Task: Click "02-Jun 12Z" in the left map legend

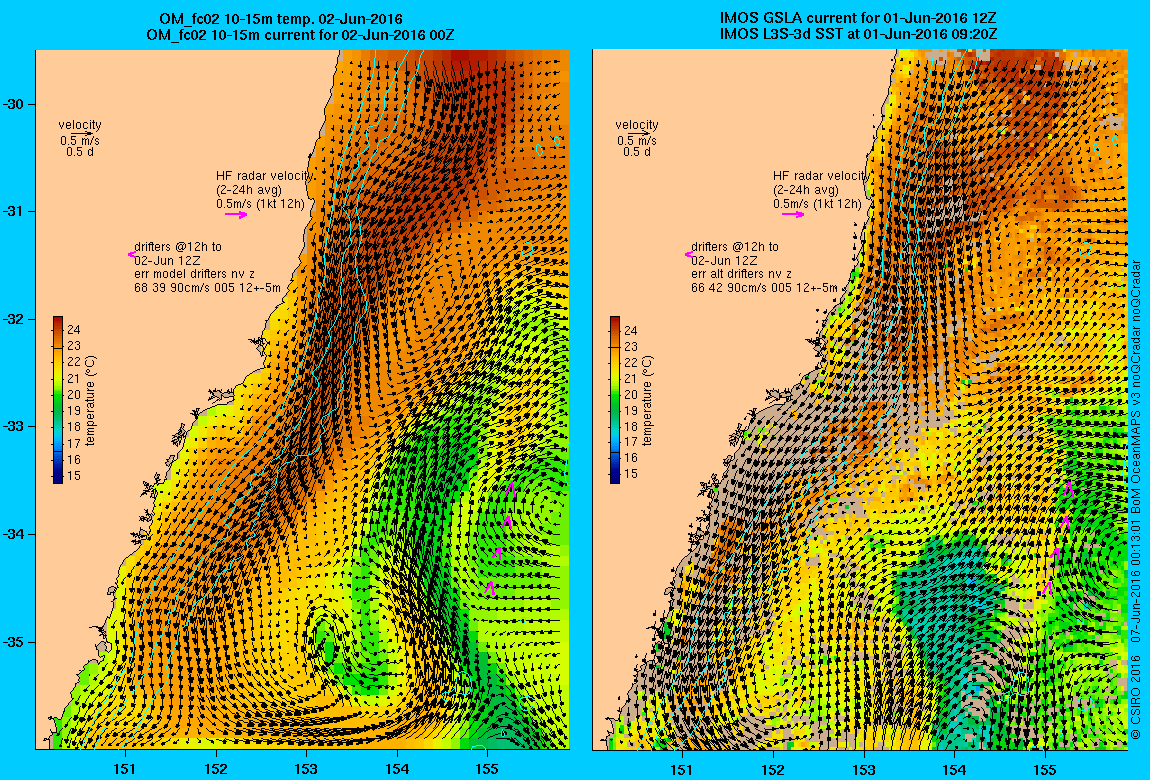Action: point(167,260)
